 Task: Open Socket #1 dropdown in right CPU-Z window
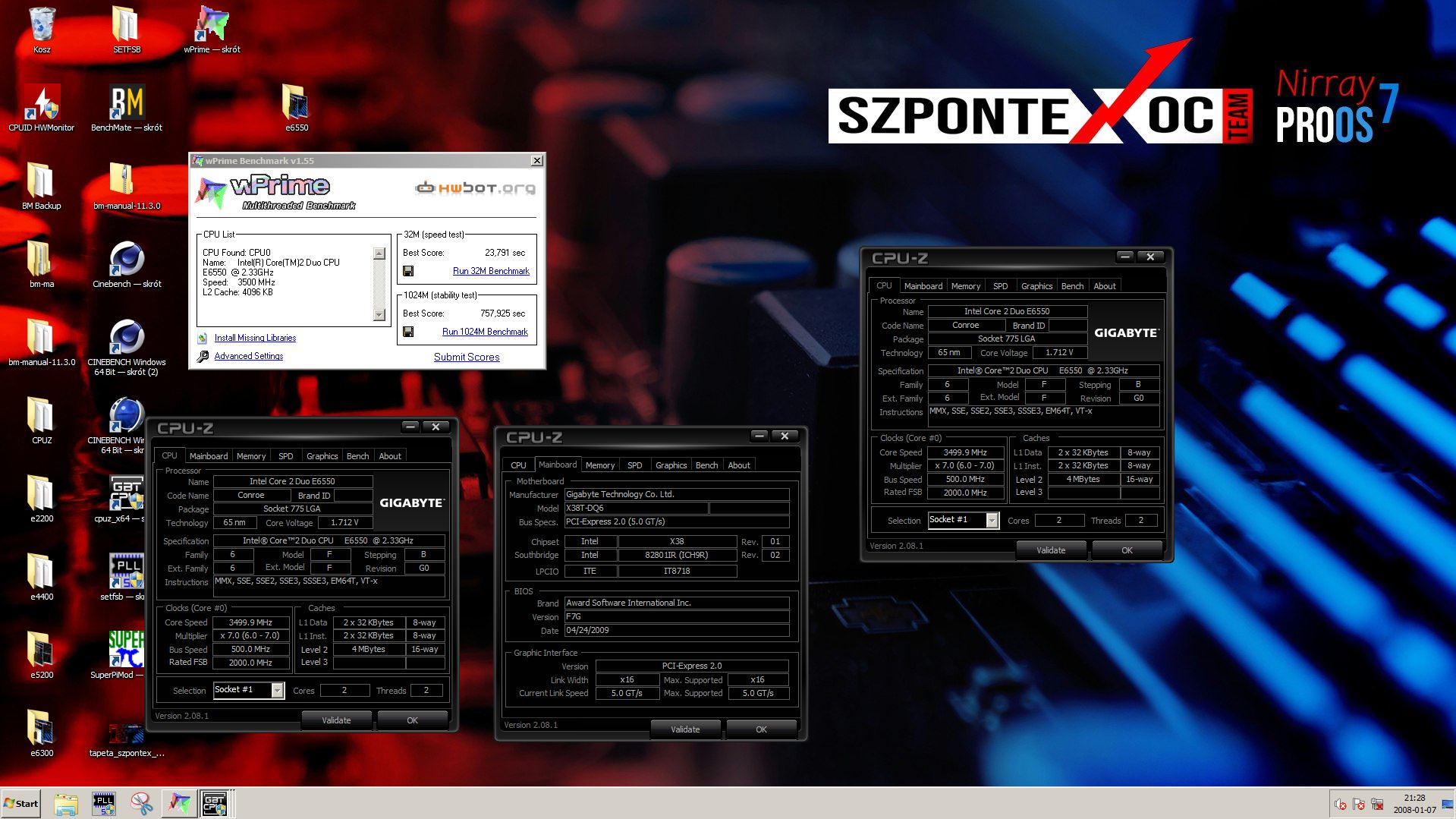[992, 520]
